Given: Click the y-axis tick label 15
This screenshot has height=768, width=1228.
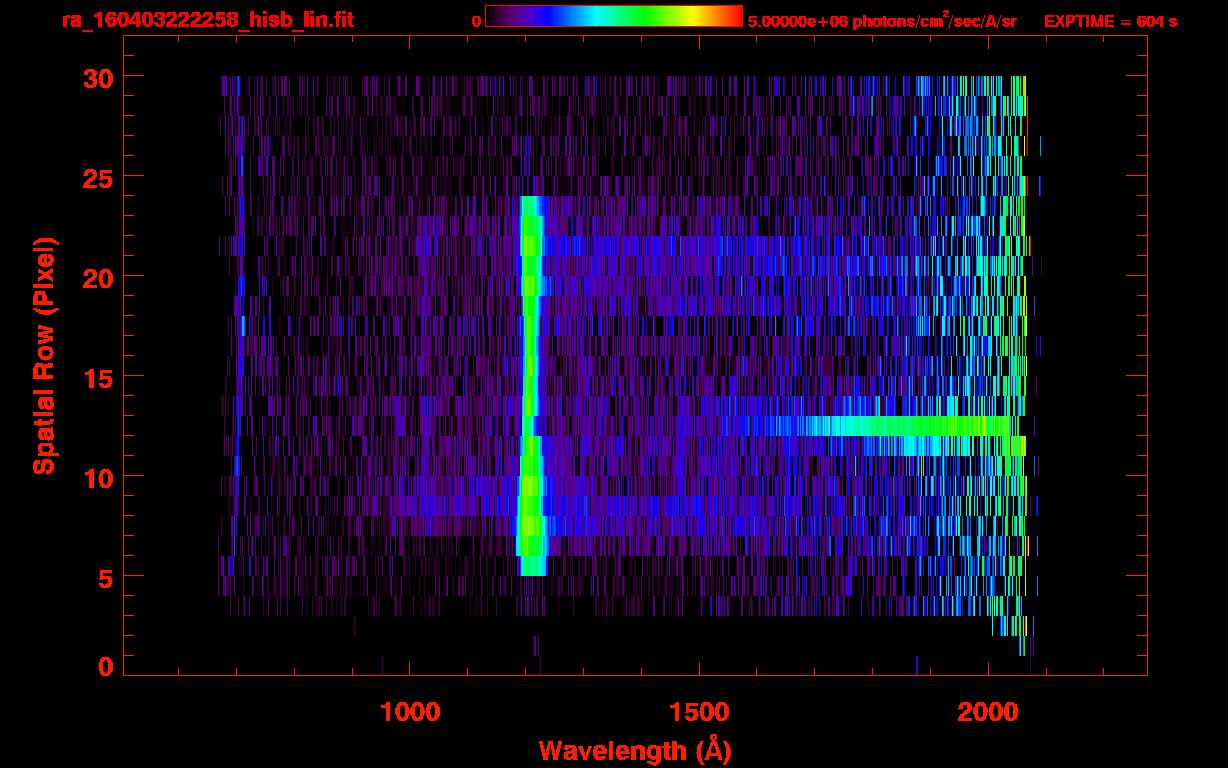Looking at the screenshot, I should (96, 377).
